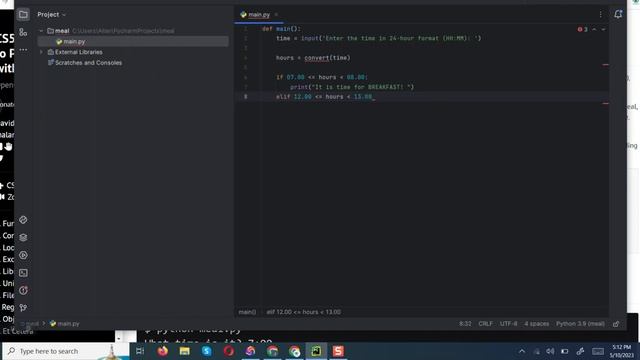Open the Python Console icon in left sidebar
Image resolution: width=640 pixels, height=360 pixels.
23,220
